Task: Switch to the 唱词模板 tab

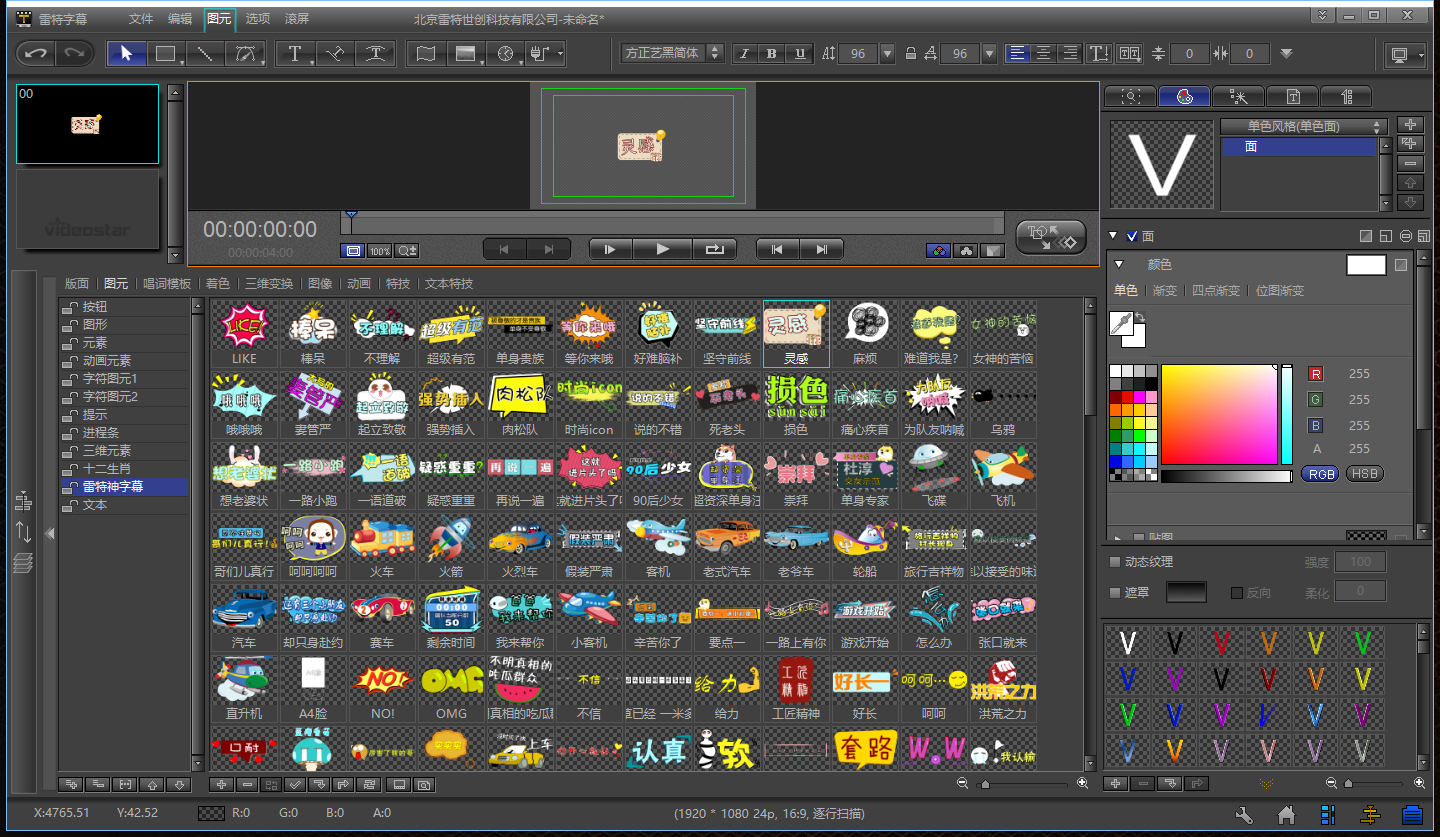Action: pos(167,284)
